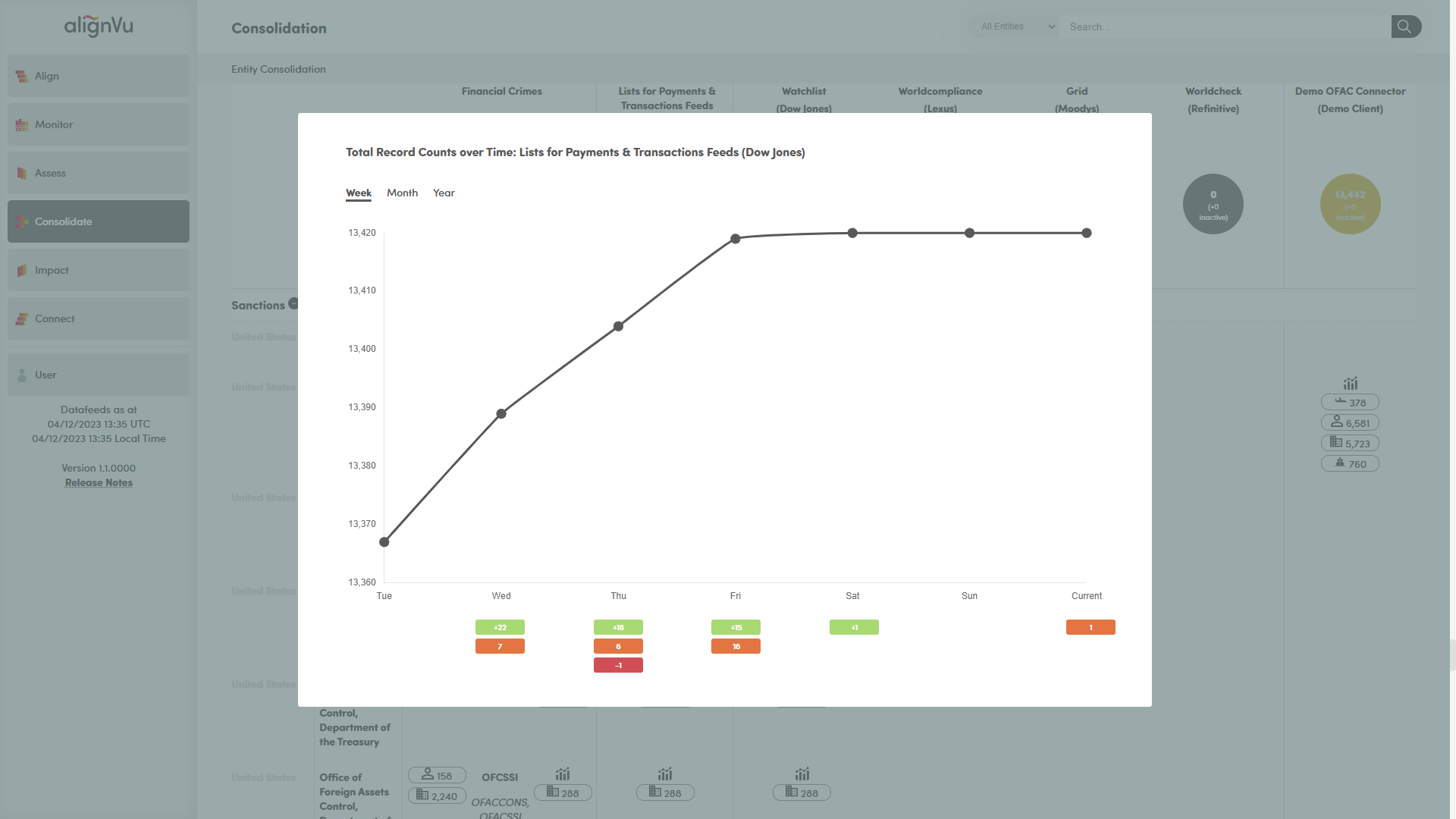Click the search magnifier button
The width and height of the screenshot is (1456, 819).
(1405, 27)
